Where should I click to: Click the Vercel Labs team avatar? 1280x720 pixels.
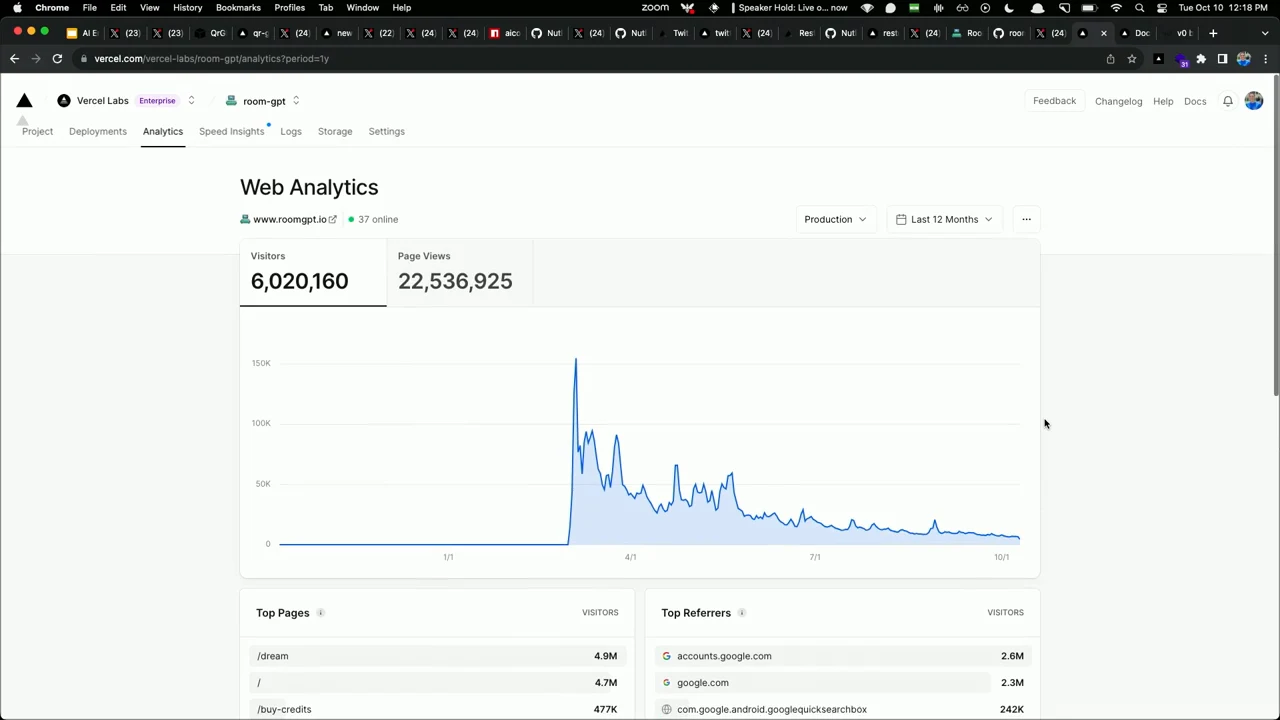pyautogui.click(x=64, y=101)
